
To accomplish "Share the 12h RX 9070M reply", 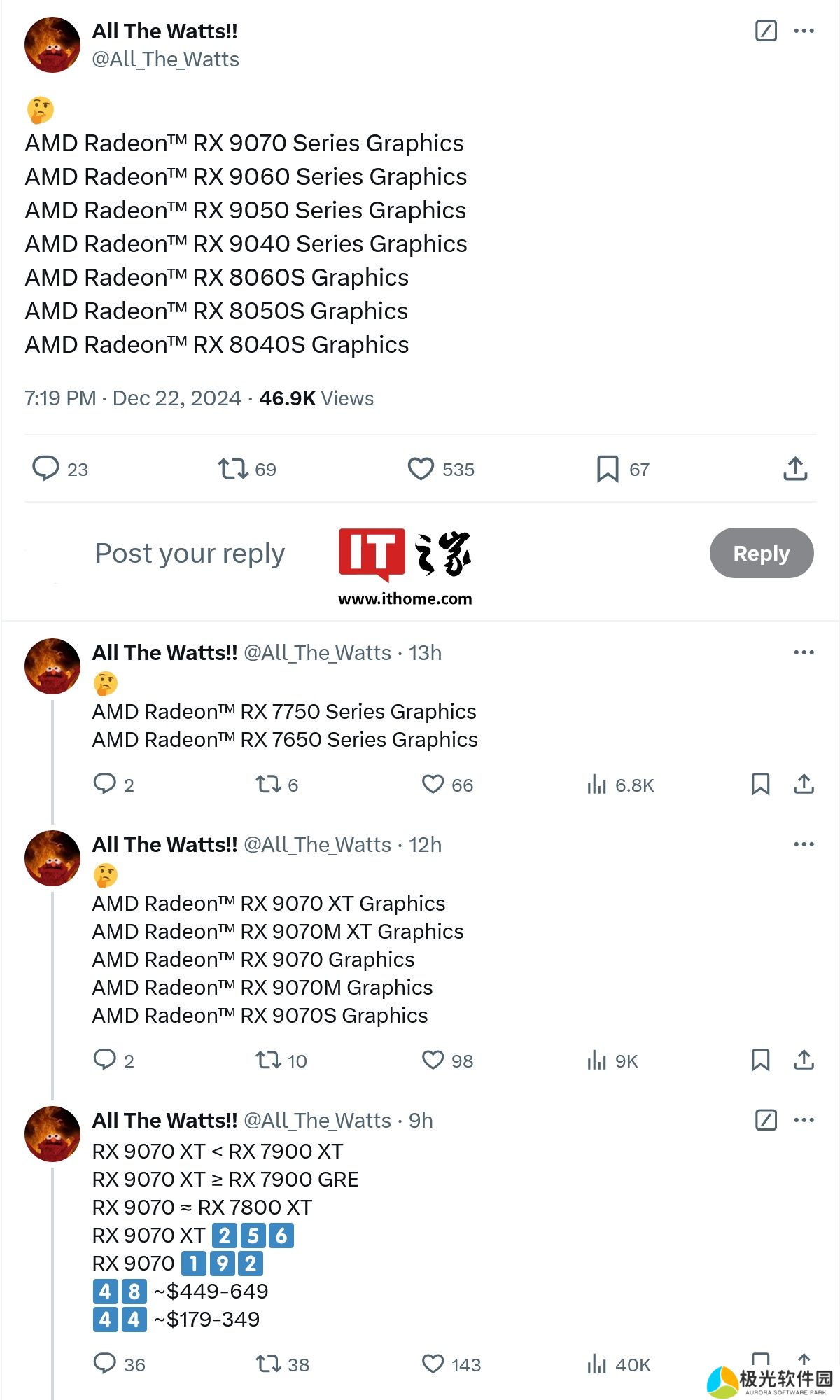I will (804, 1060).
